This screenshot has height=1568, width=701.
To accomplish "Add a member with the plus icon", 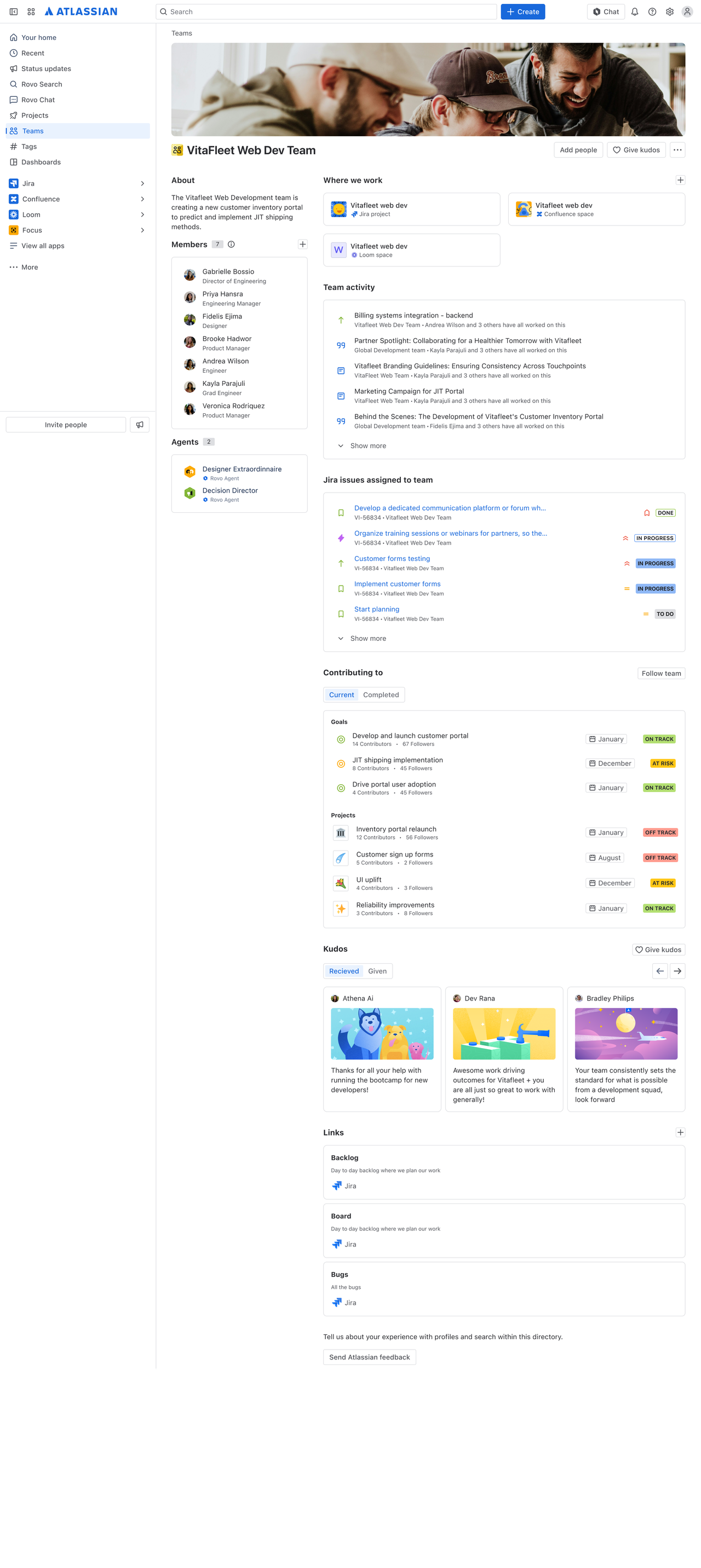I will pos(303,244).
